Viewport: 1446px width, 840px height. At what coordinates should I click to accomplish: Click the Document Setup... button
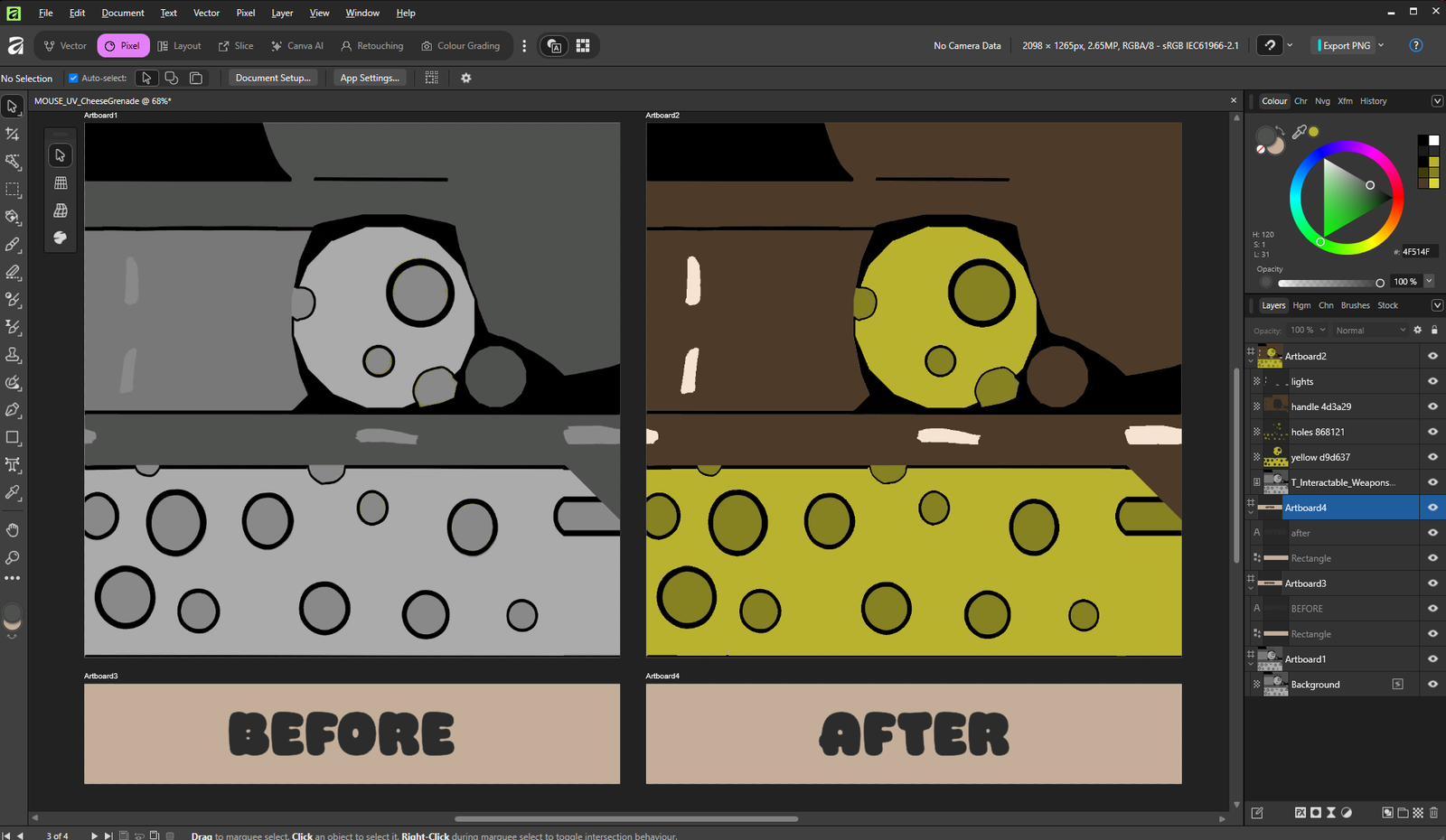click(273, 78)
